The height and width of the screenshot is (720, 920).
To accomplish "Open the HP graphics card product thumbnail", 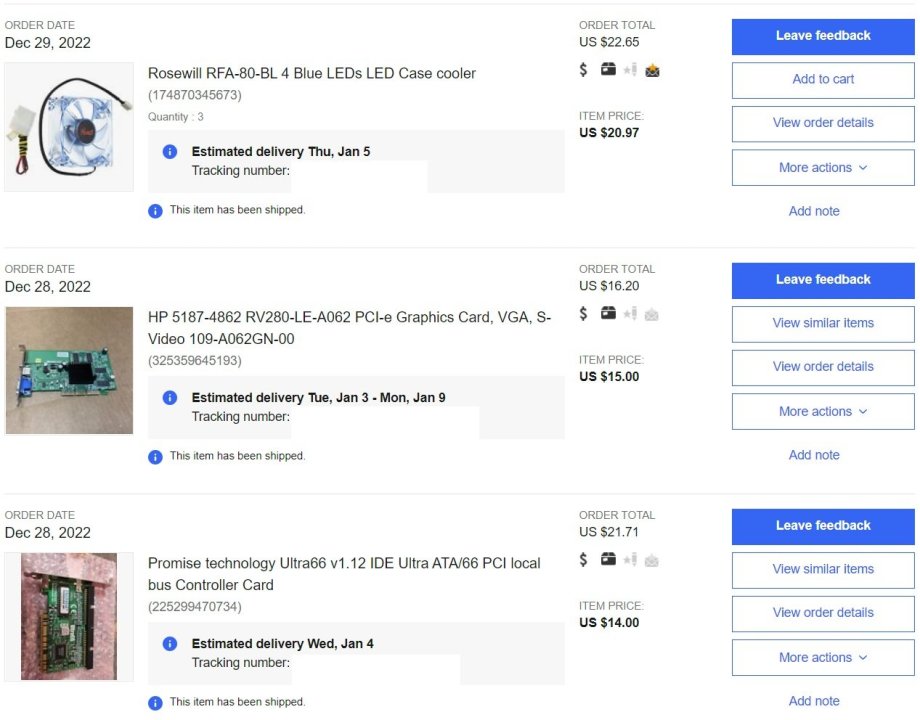I will 69,371.
